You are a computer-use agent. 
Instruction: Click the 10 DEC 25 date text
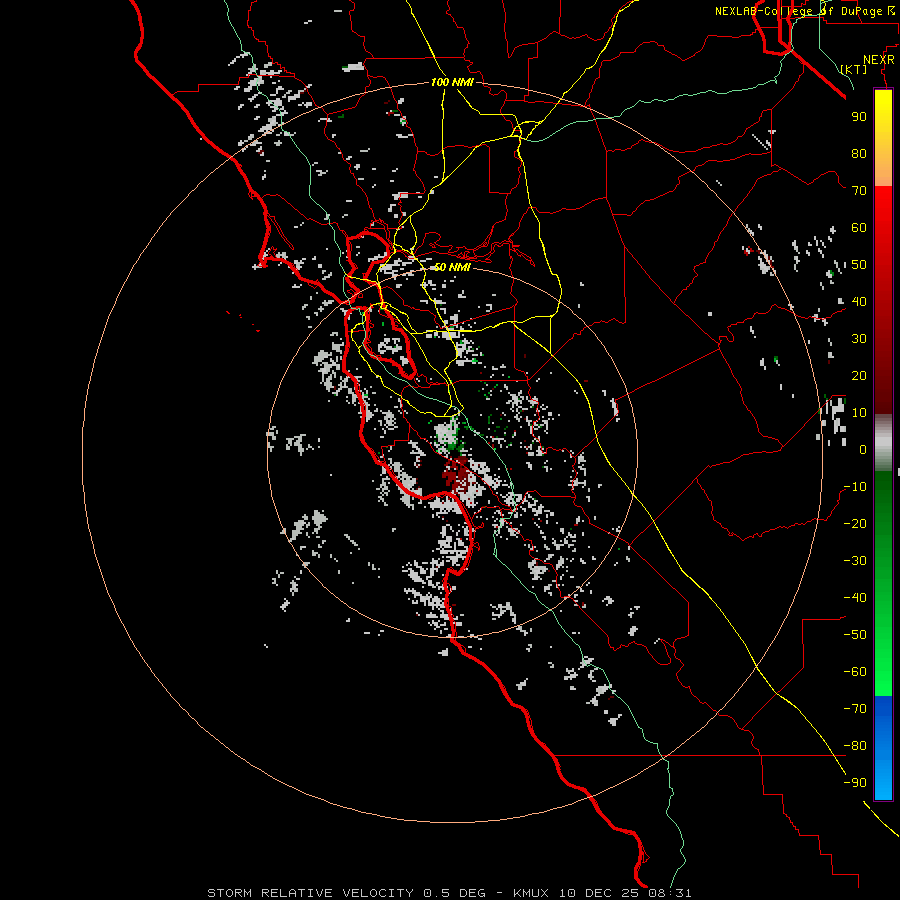[x=599, y=893]
